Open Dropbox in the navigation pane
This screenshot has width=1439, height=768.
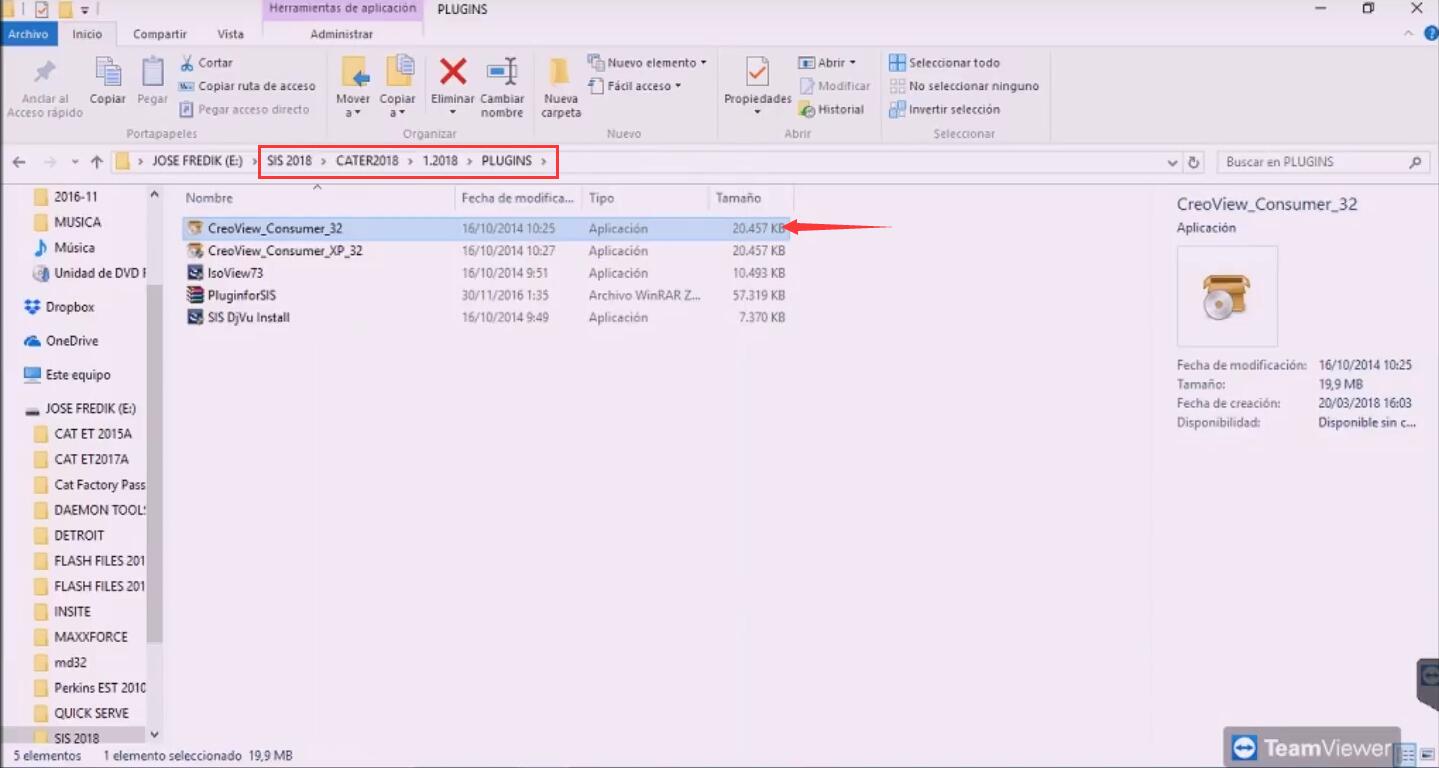[x=60, y=307]
